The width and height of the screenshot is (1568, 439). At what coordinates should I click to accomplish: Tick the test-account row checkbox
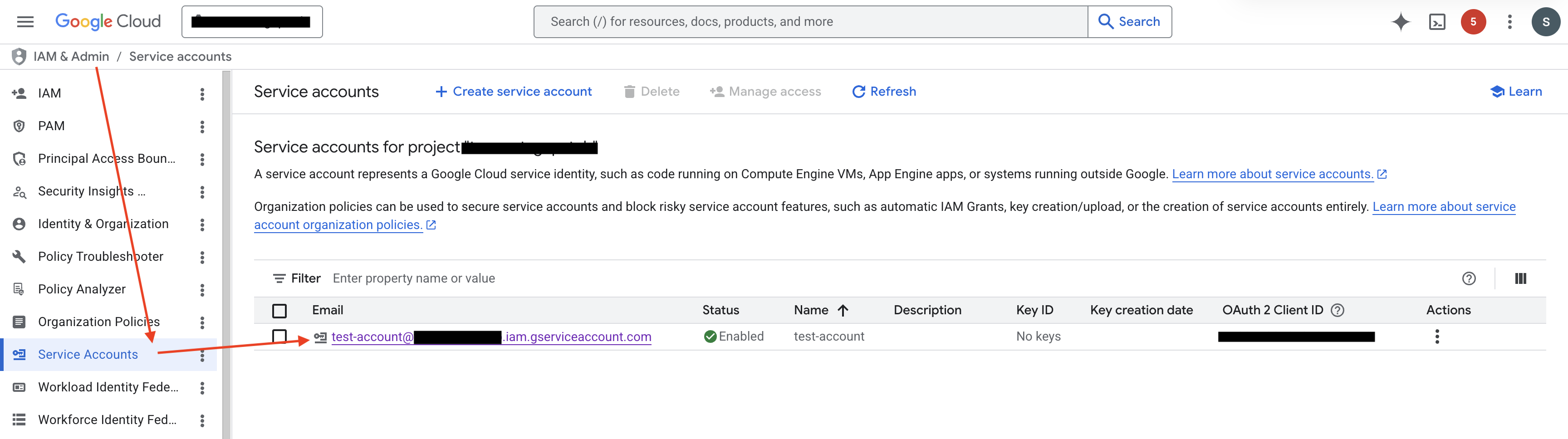279,336
